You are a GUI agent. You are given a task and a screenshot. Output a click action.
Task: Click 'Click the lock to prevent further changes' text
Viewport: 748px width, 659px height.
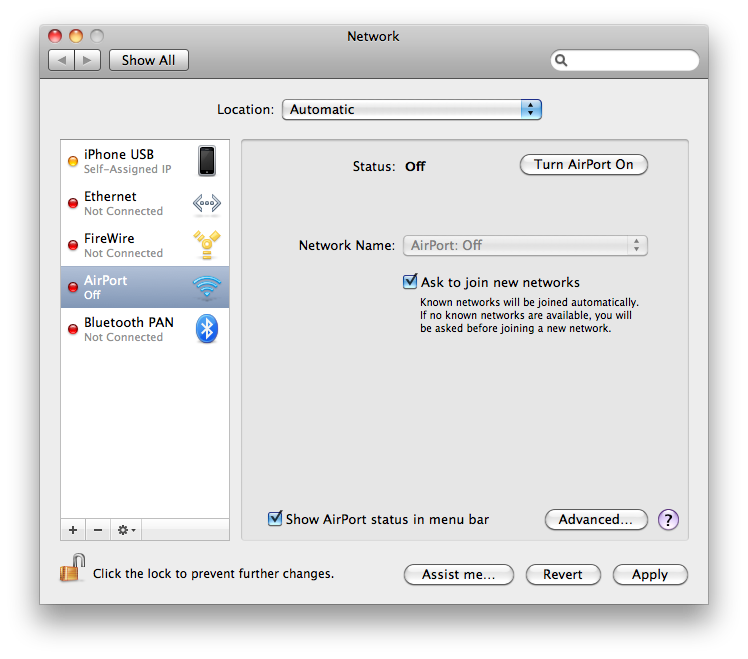213,573
